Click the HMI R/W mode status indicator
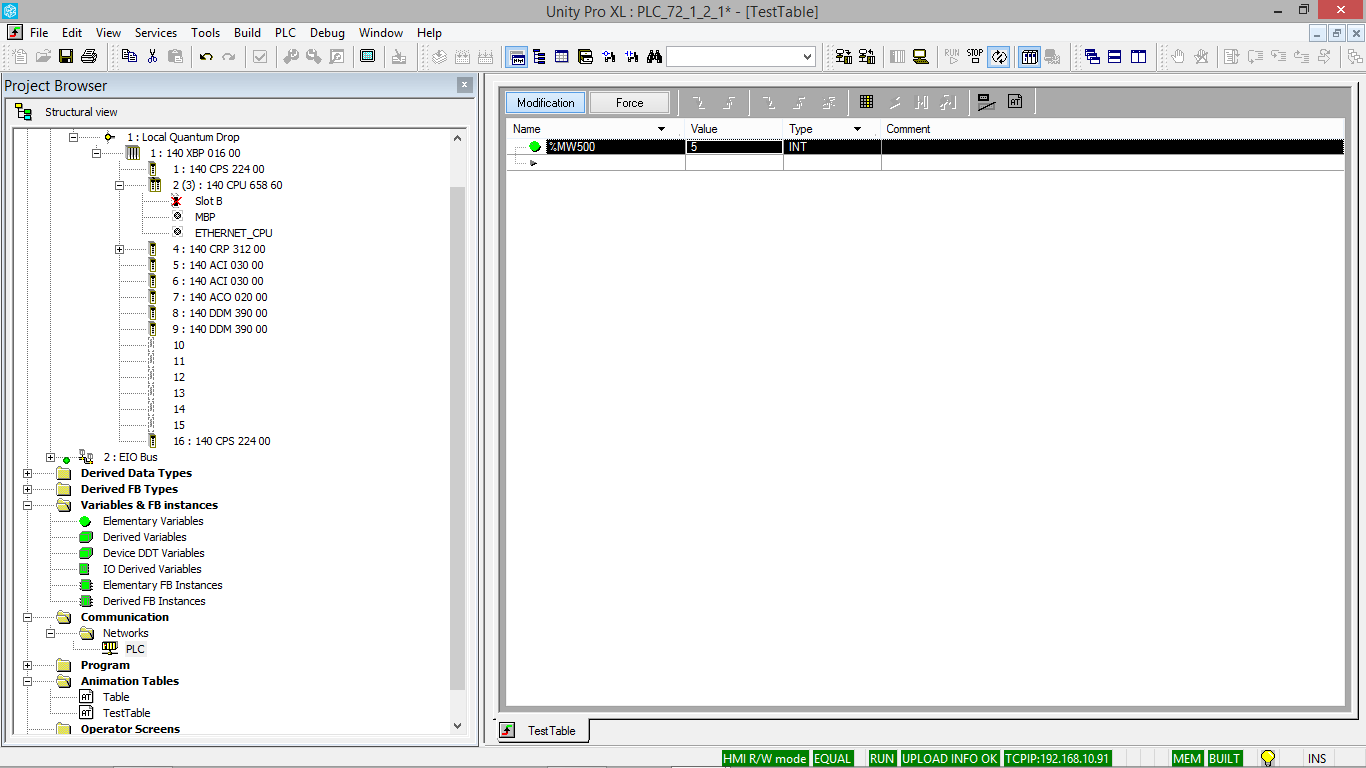Screen dimensions: 1366x768 coord(765,758)
